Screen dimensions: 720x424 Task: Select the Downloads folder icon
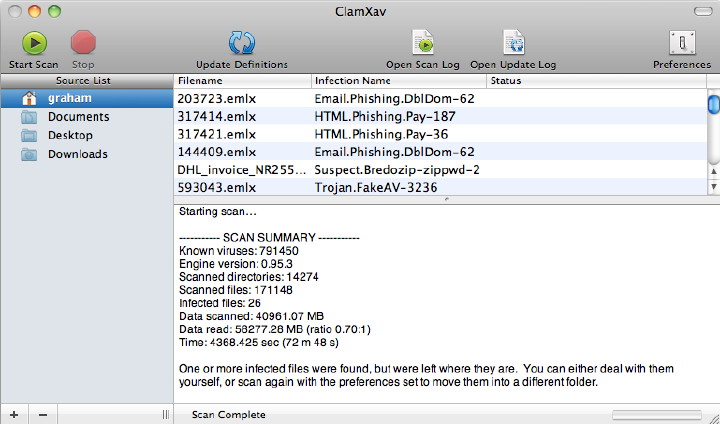[x=29, y=154]
